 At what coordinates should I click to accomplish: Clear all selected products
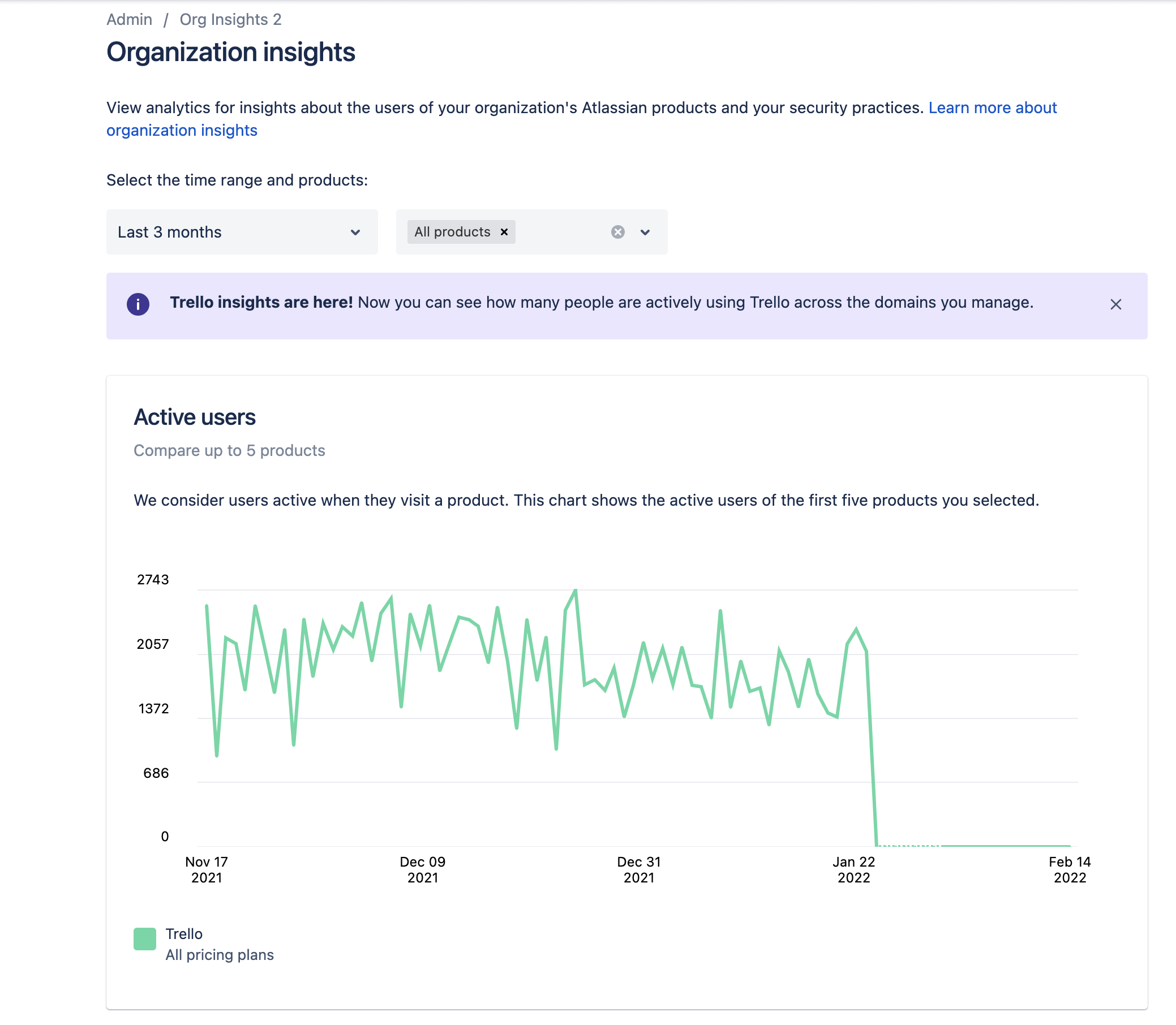pyautogui.click(x=617, y=232)
